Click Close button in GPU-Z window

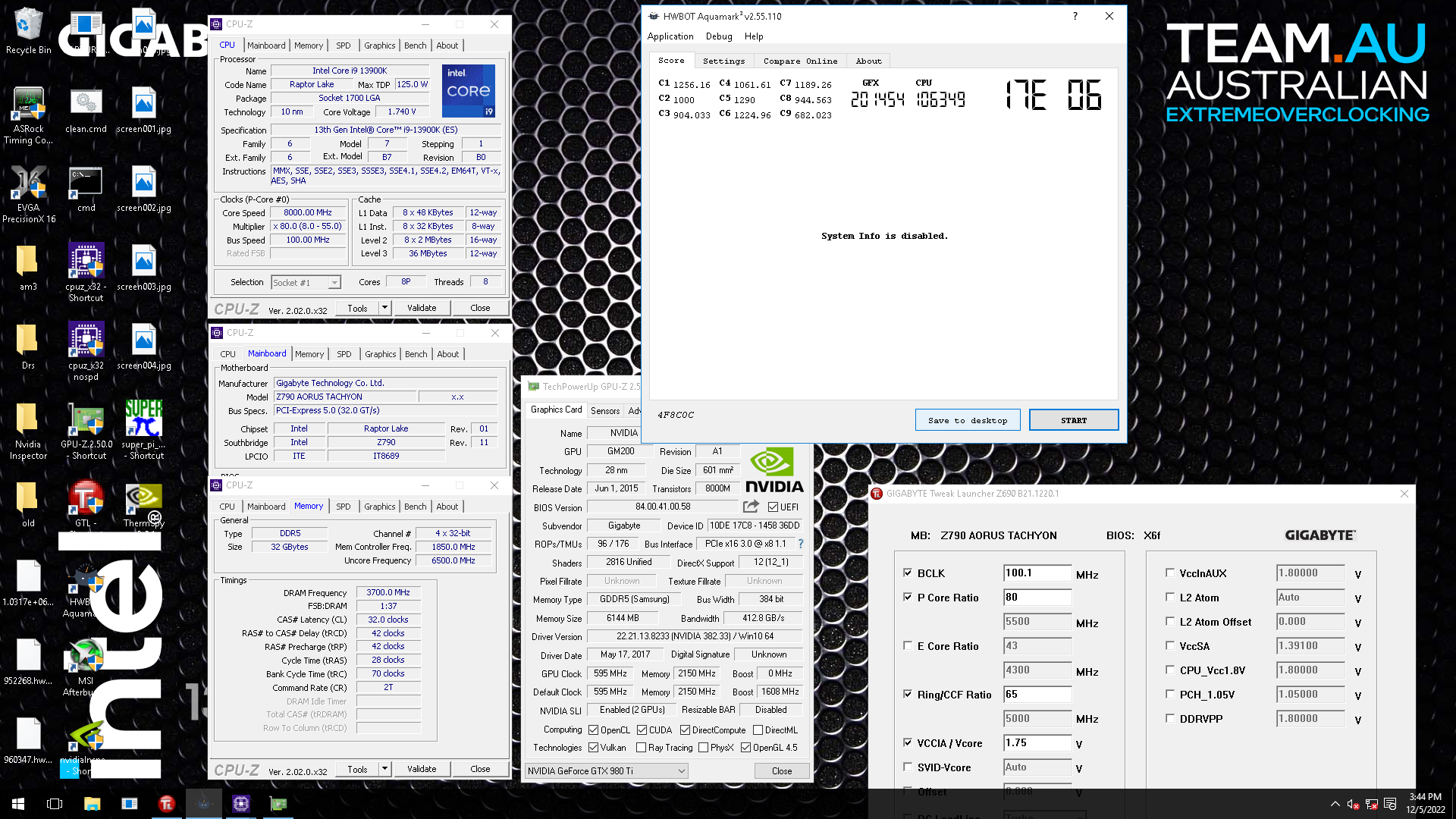(x=782, y=770)
